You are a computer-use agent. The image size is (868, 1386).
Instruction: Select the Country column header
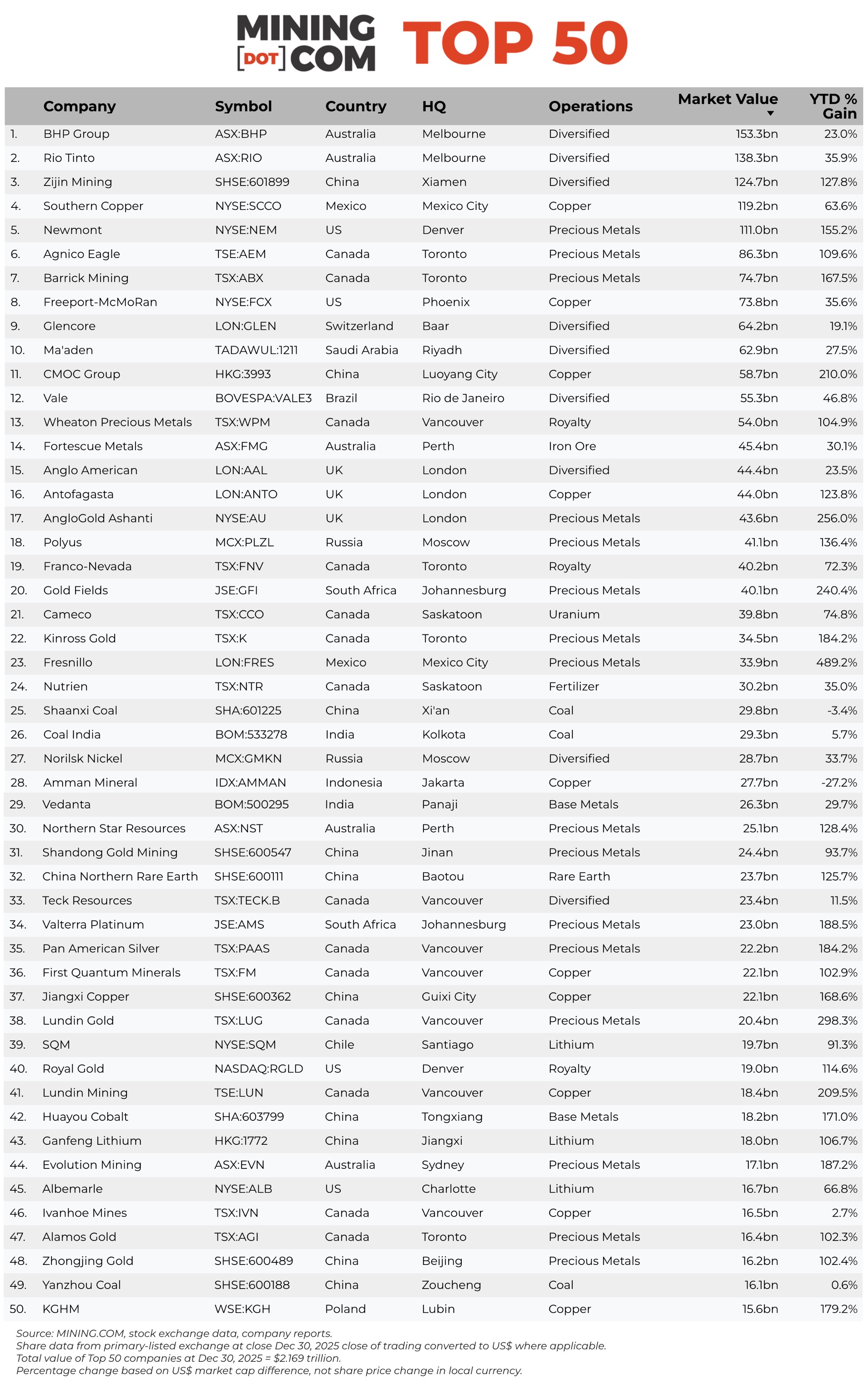point(355,106)
